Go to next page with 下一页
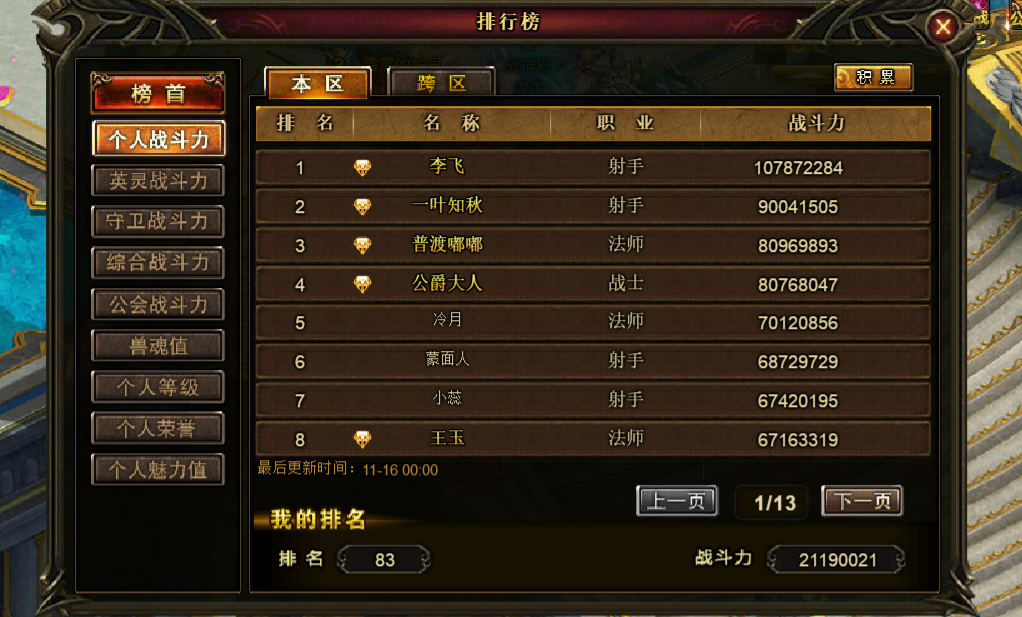Screen dimensions: 1022x617 (x=862, y=500)
